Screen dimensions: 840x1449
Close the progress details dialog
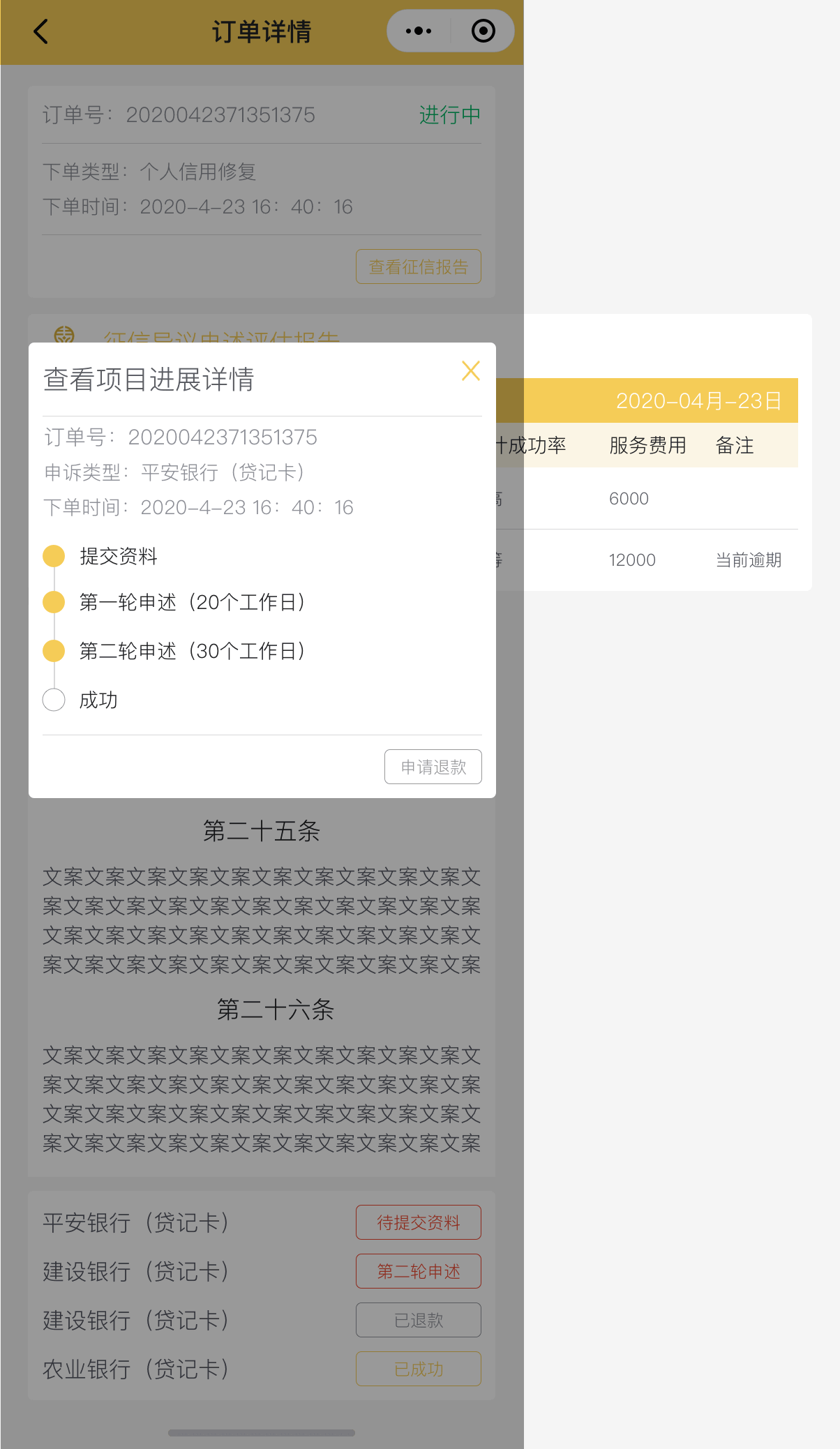point(471,370)
